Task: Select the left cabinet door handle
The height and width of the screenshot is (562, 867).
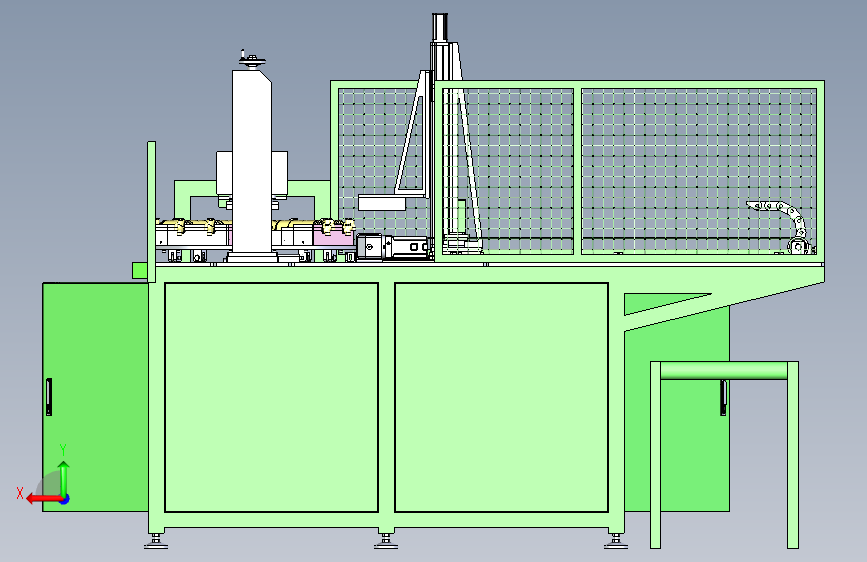Action: tap(49, 397)
